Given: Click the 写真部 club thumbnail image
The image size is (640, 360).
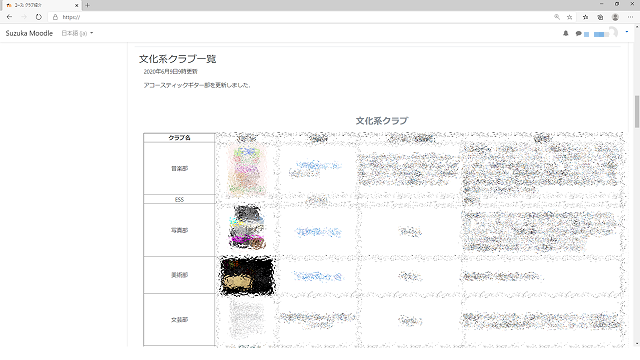Looking at the screenshot, I should [247, 227].
